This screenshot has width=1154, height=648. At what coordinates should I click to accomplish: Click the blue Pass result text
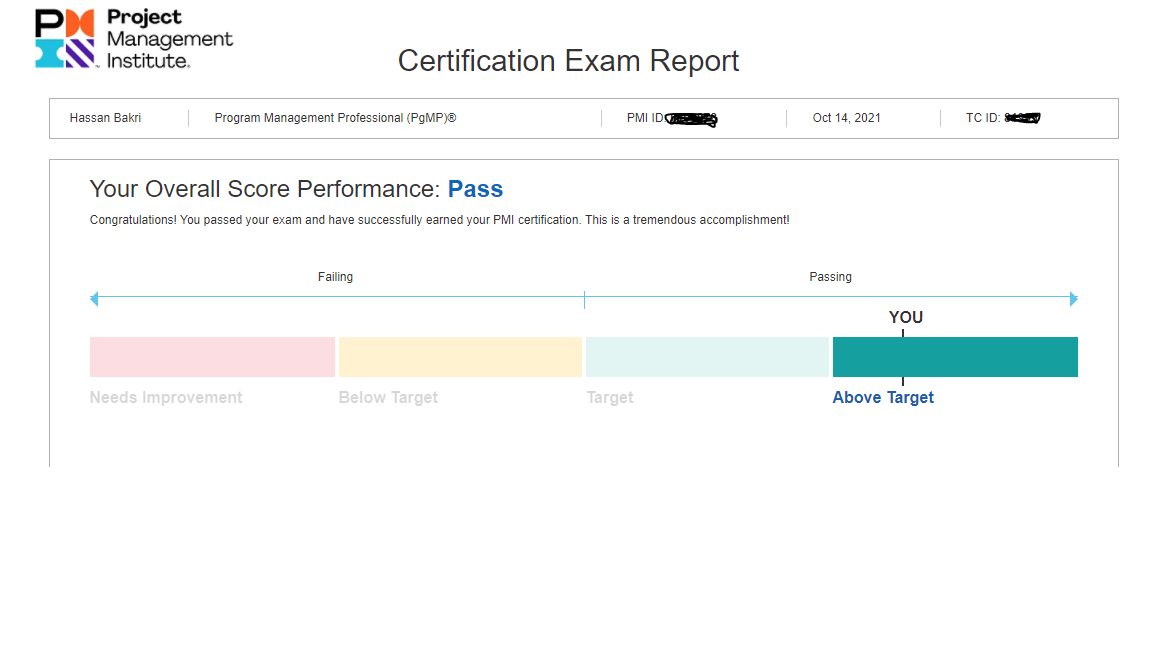(x=475, y=189)
